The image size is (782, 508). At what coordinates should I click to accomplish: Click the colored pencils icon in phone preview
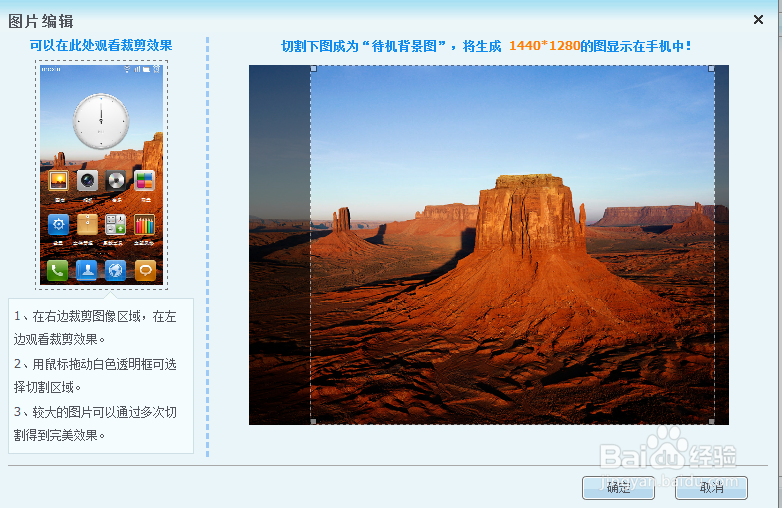144,224
